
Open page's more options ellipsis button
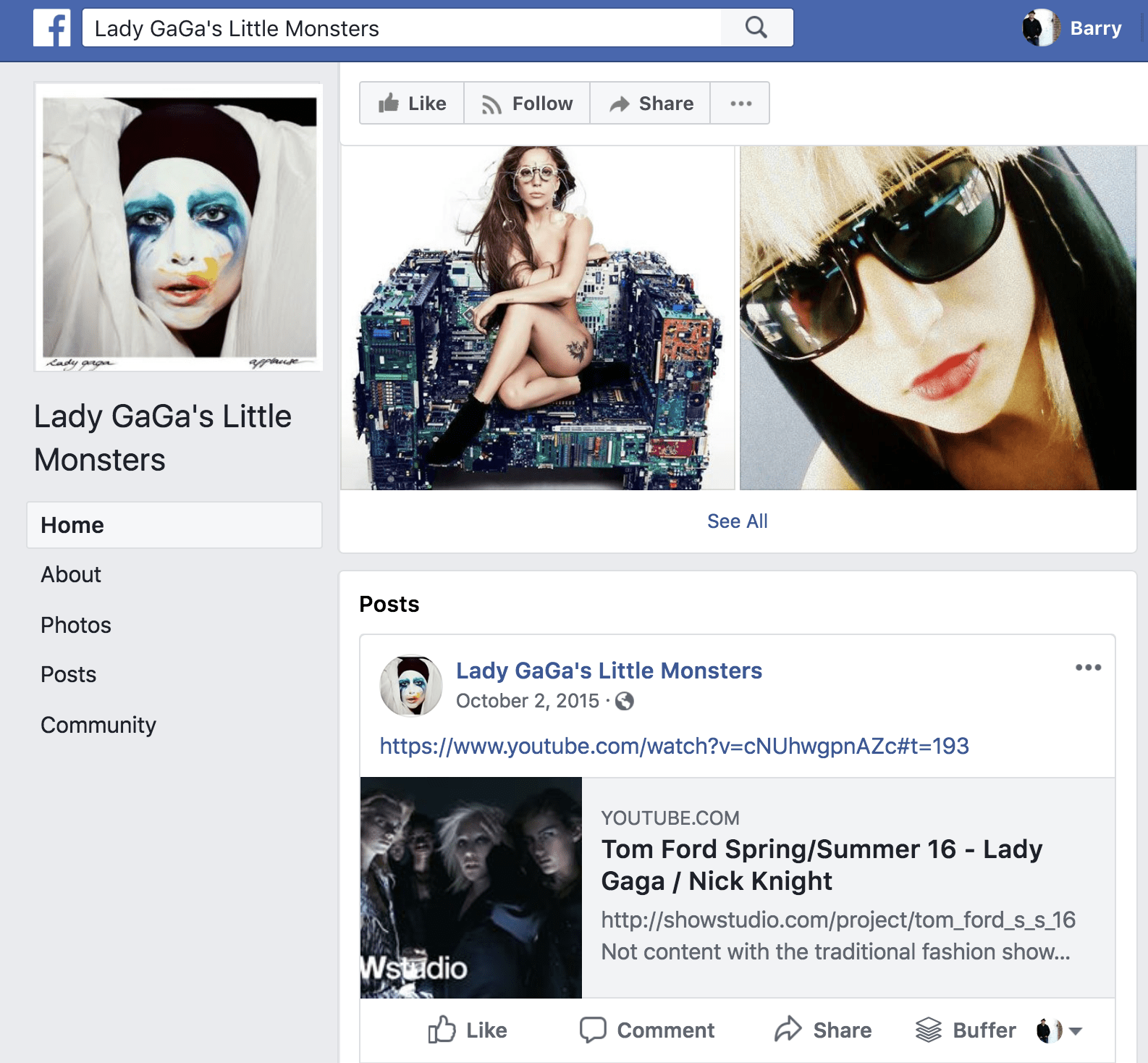coord(740,103)
